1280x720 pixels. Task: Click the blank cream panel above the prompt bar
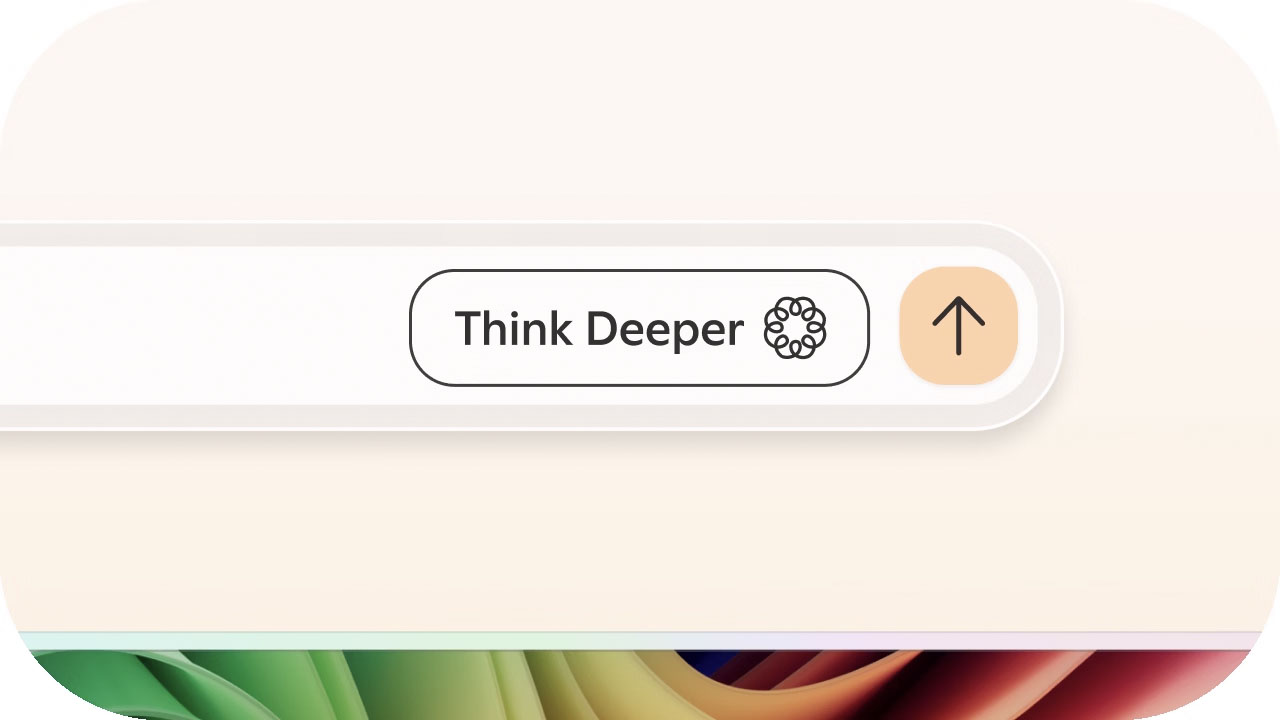(x=640, y=110)
